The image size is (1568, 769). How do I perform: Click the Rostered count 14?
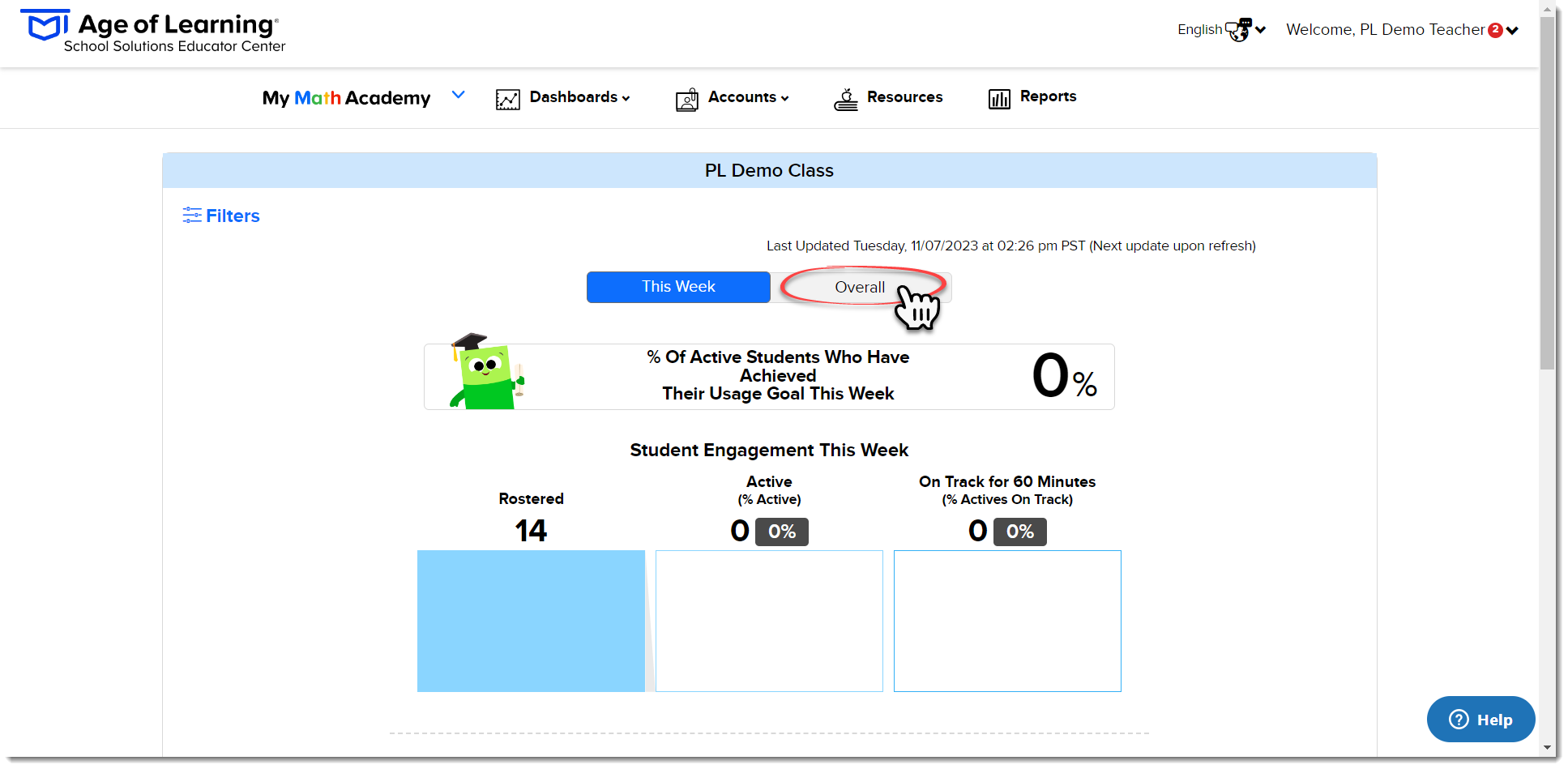tap(531, 531)
